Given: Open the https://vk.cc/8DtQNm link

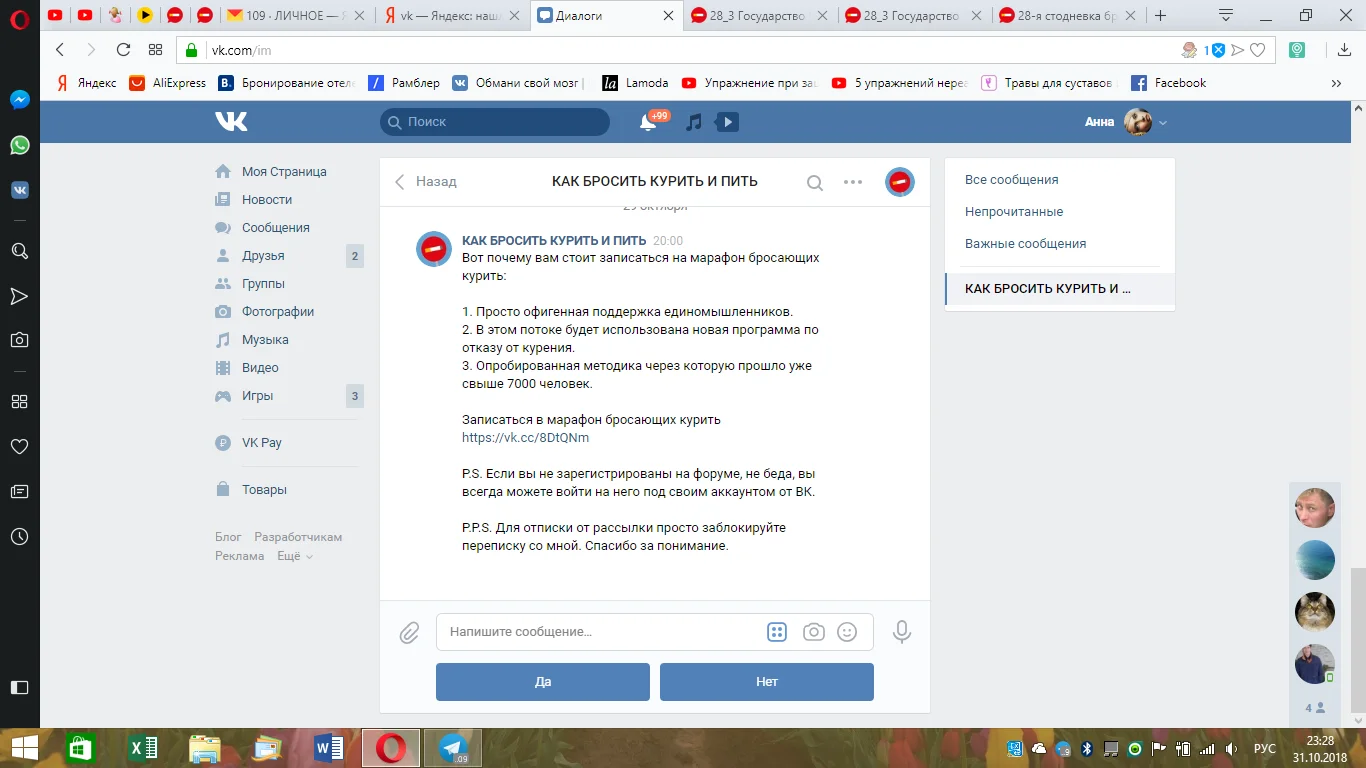Looking at the screenshot, I should [x=525, y=438].
